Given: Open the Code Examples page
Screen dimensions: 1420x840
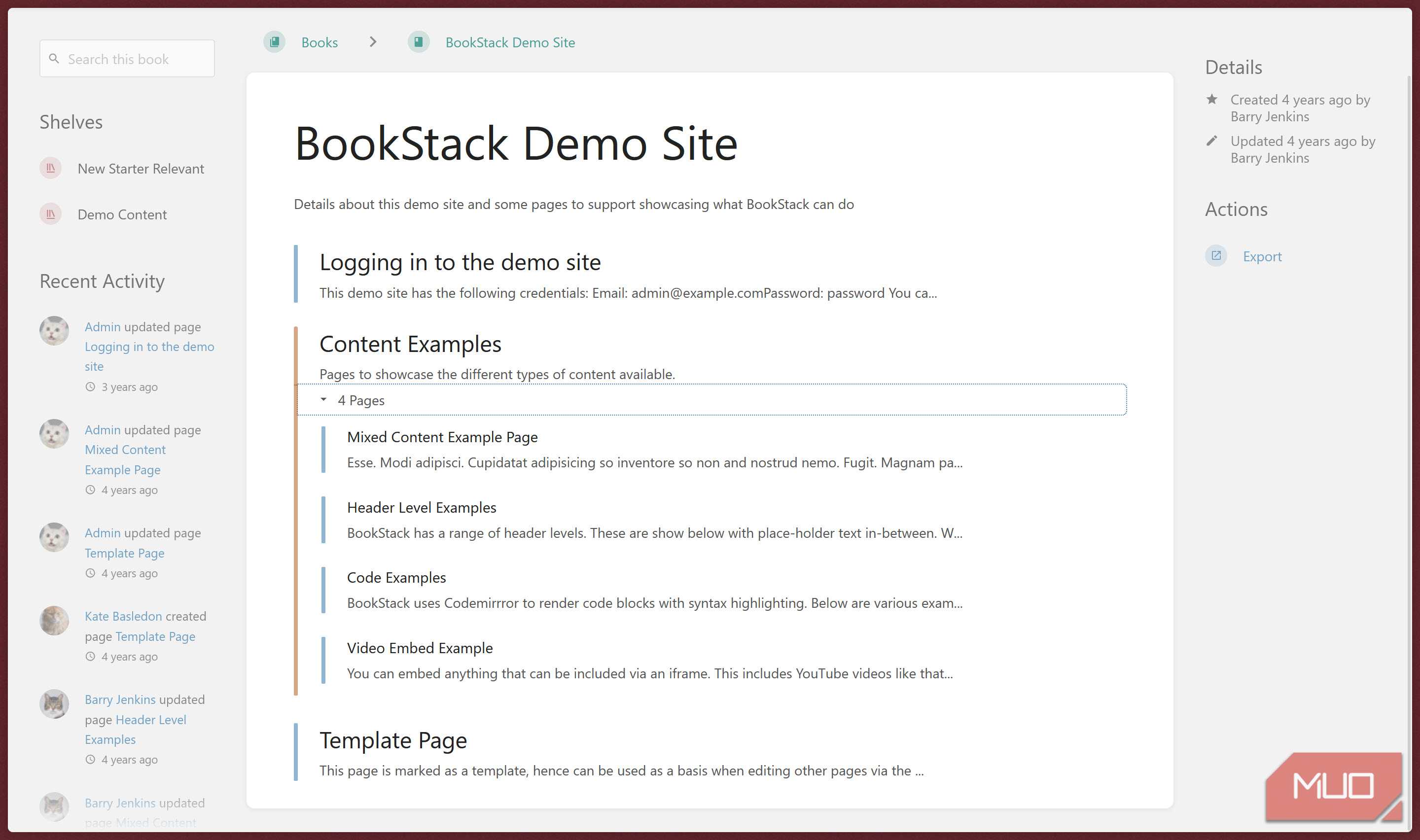Looking at the screenshot, I should (396, 577).
